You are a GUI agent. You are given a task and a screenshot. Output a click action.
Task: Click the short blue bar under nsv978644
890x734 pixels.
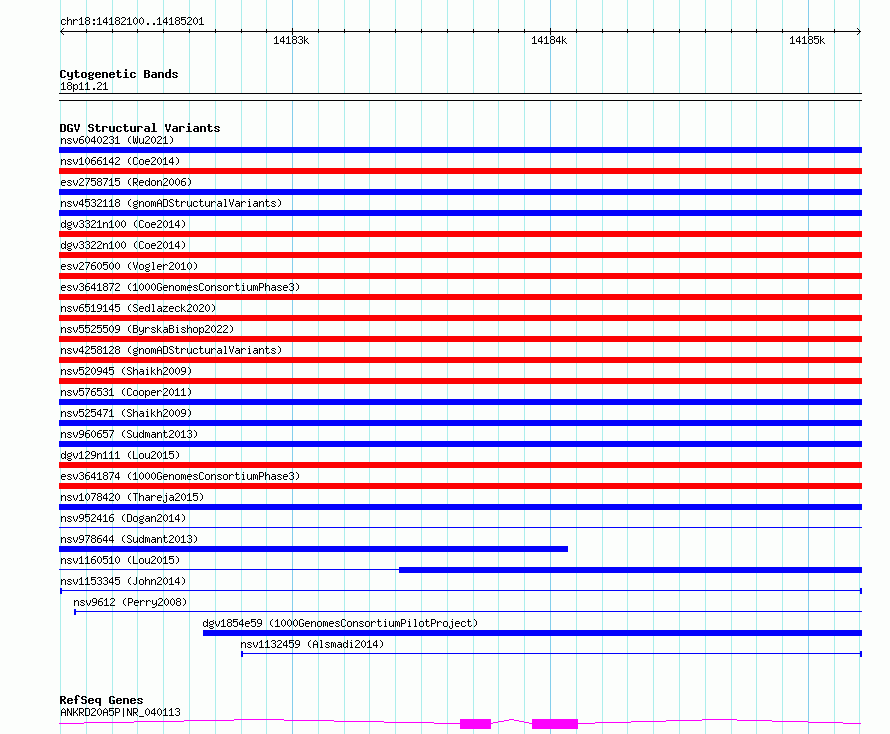coord(313,549)
